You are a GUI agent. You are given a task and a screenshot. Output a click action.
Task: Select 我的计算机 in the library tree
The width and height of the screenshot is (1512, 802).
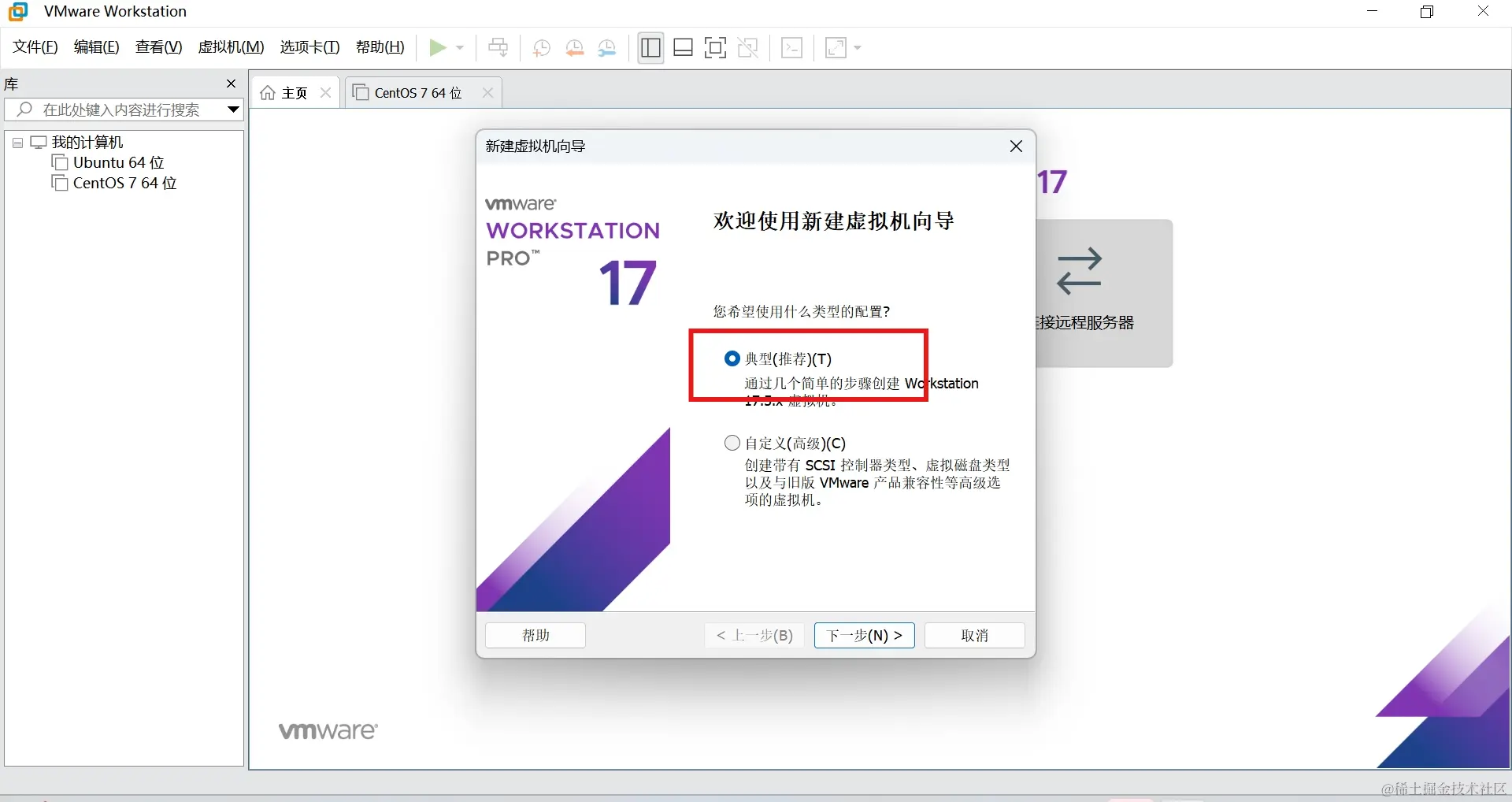[87, 143]
